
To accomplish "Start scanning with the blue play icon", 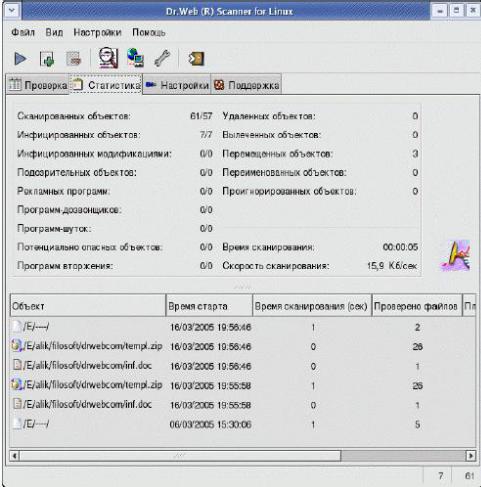I will tap(20, 59).
